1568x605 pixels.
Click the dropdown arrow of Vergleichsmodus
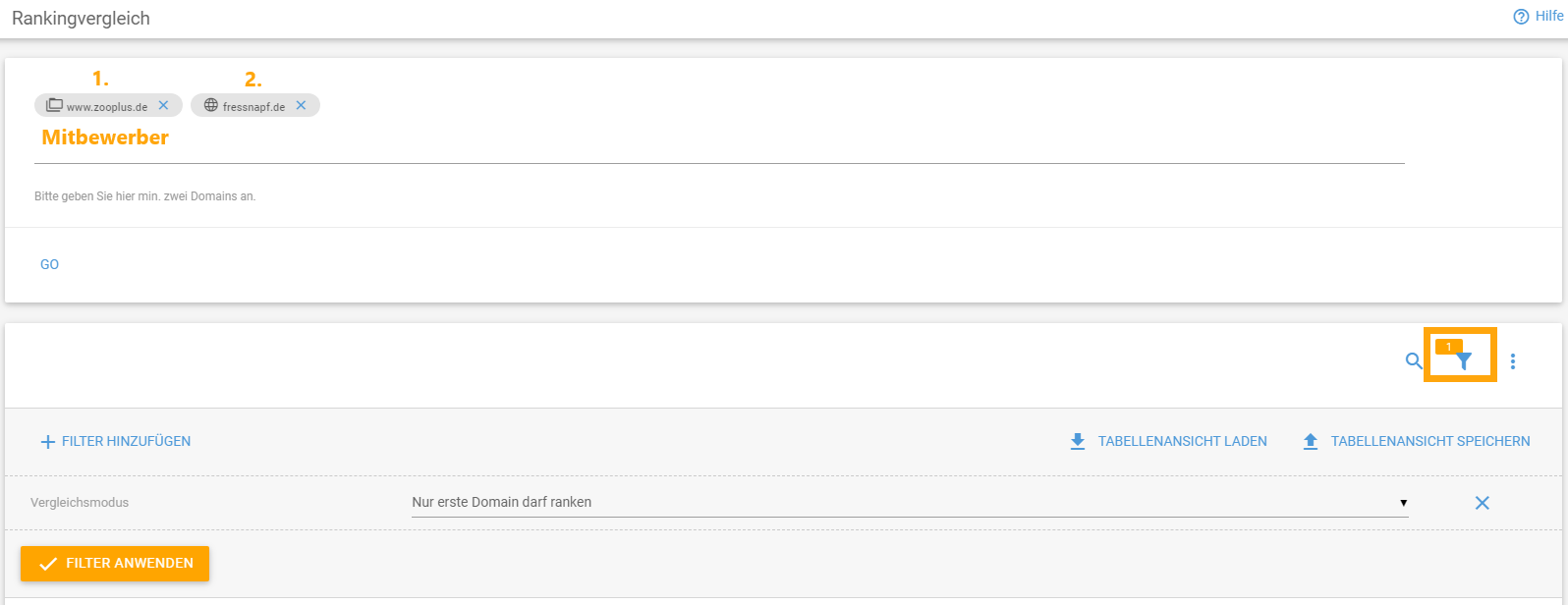coord(1403,503)
